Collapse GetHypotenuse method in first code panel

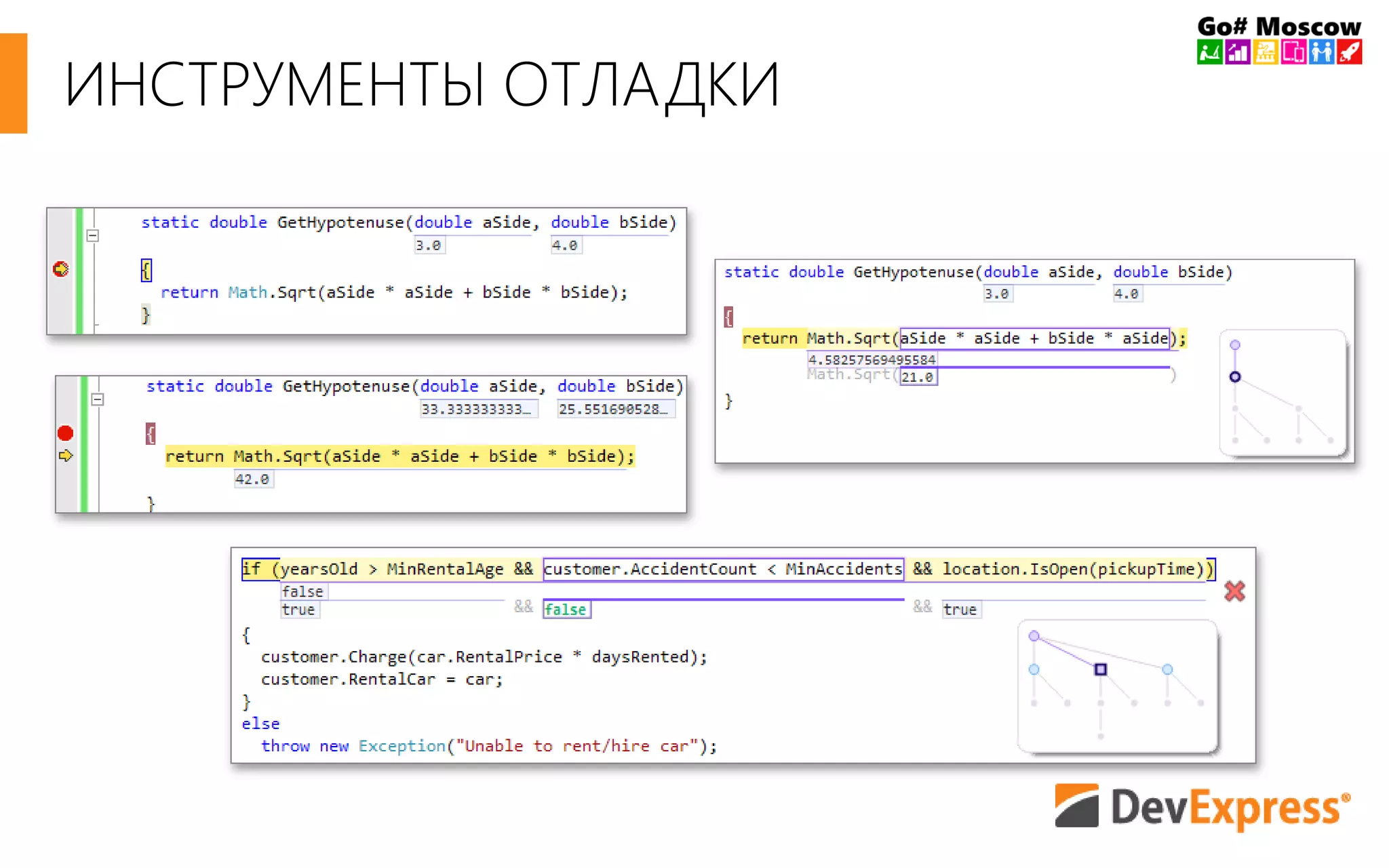tap(93, 236)
